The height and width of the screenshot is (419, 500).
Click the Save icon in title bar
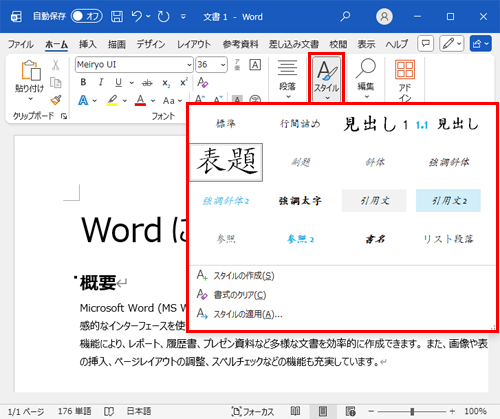[x=117, y=16]
